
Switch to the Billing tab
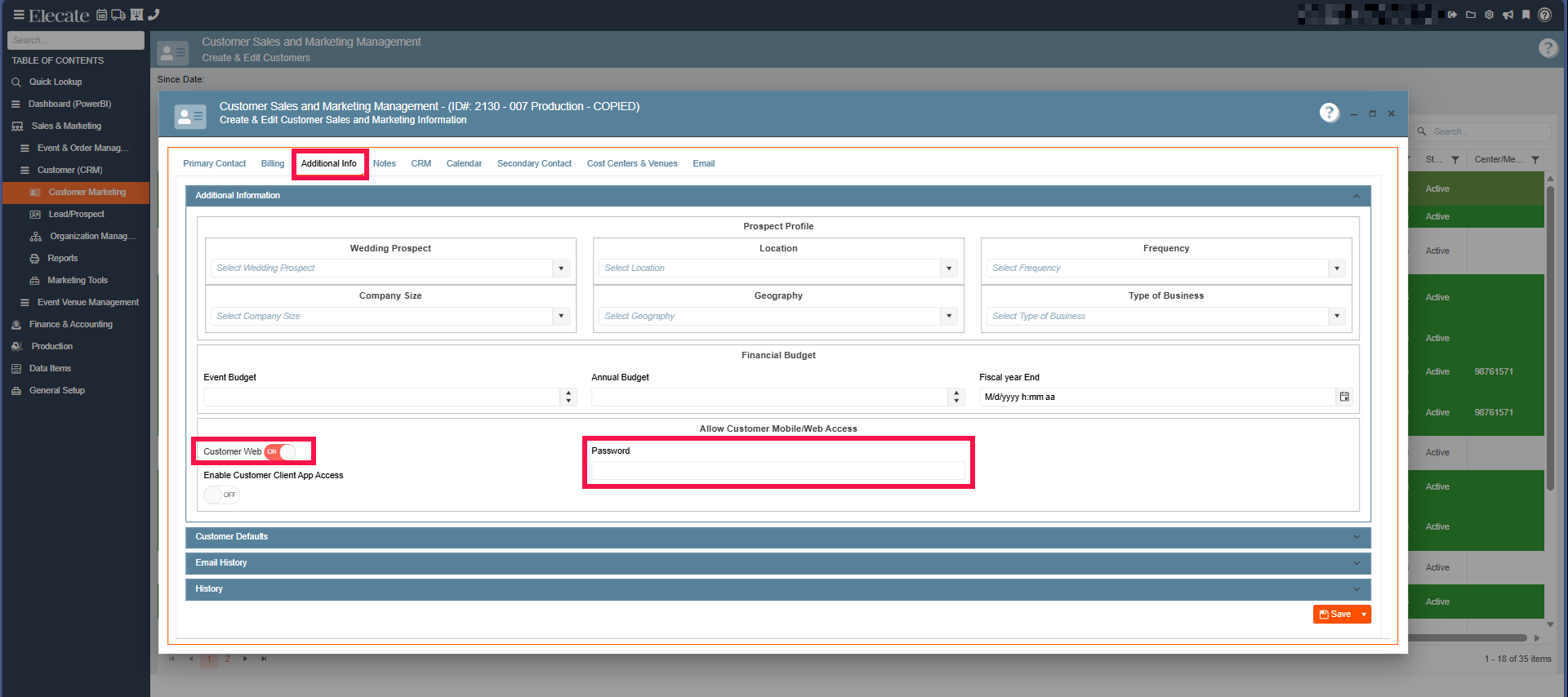[x=272, y=164]
